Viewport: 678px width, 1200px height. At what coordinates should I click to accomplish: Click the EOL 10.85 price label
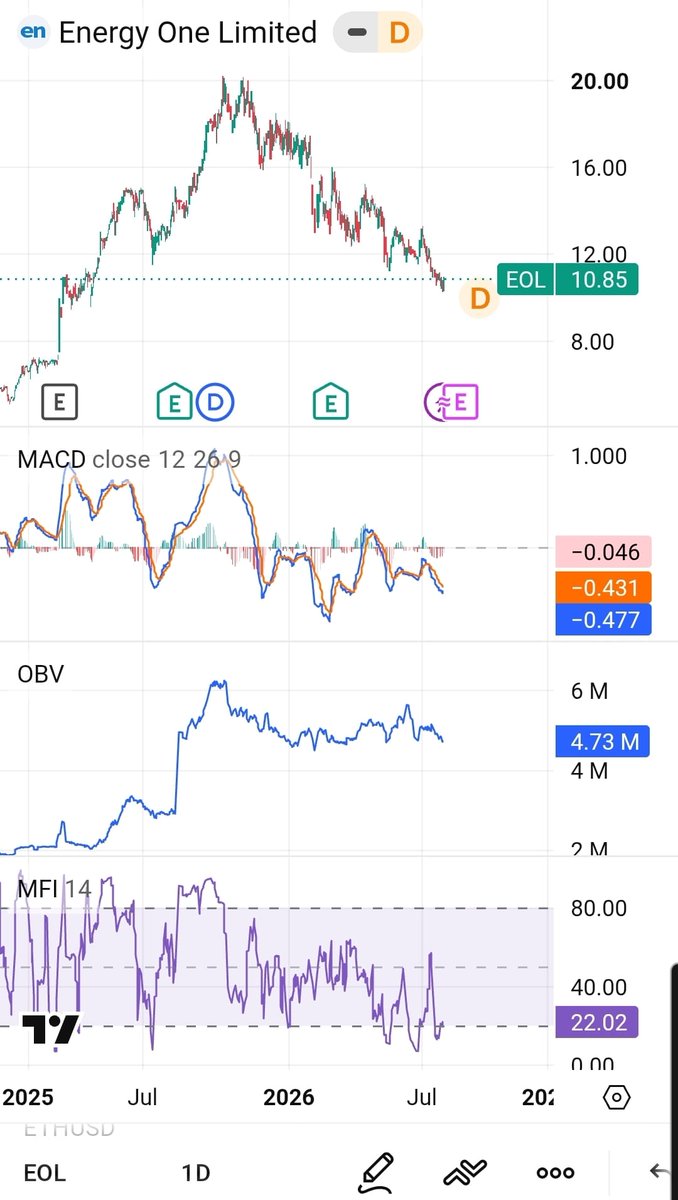tap(568, 280)
